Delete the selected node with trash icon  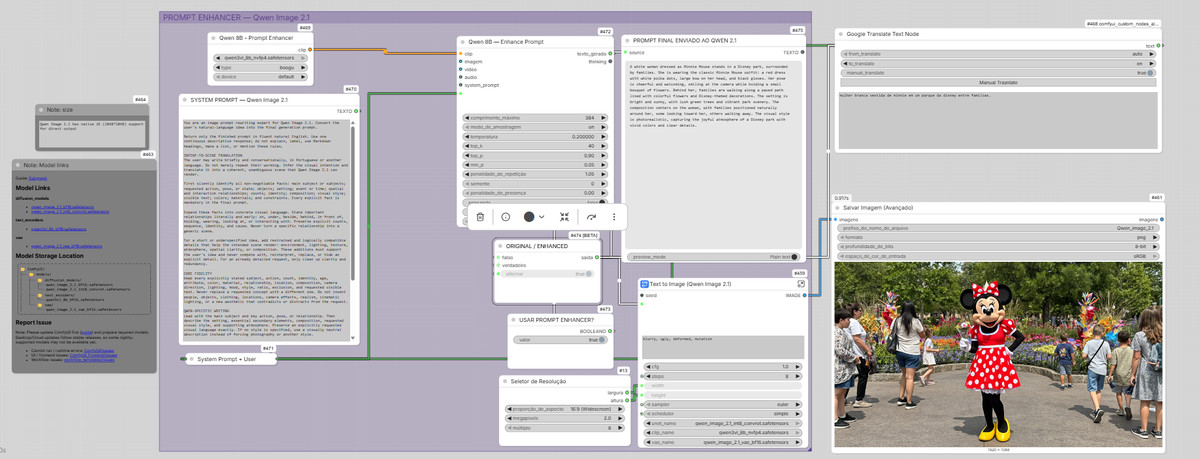point(480,217)
